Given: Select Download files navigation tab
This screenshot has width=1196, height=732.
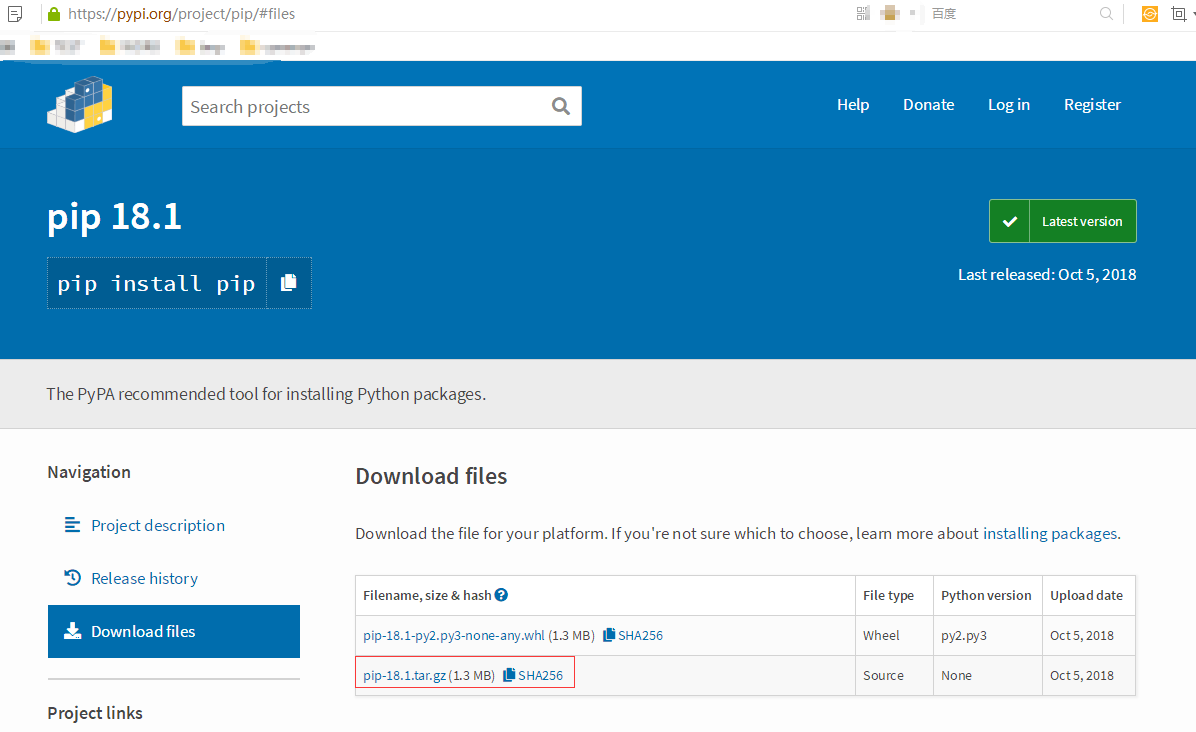Looking at the screenshot, I should click(174, 631).
